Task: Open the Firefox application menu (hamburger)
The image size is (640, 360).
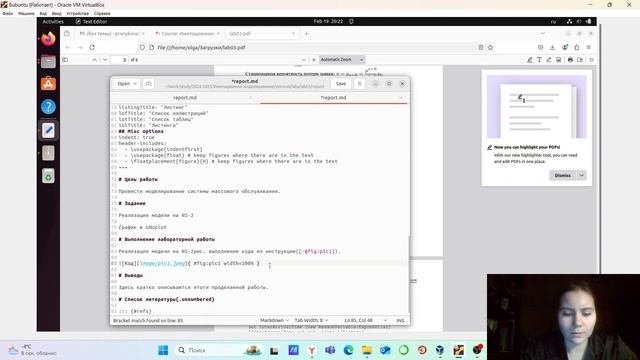Action: tap(589, 47)
